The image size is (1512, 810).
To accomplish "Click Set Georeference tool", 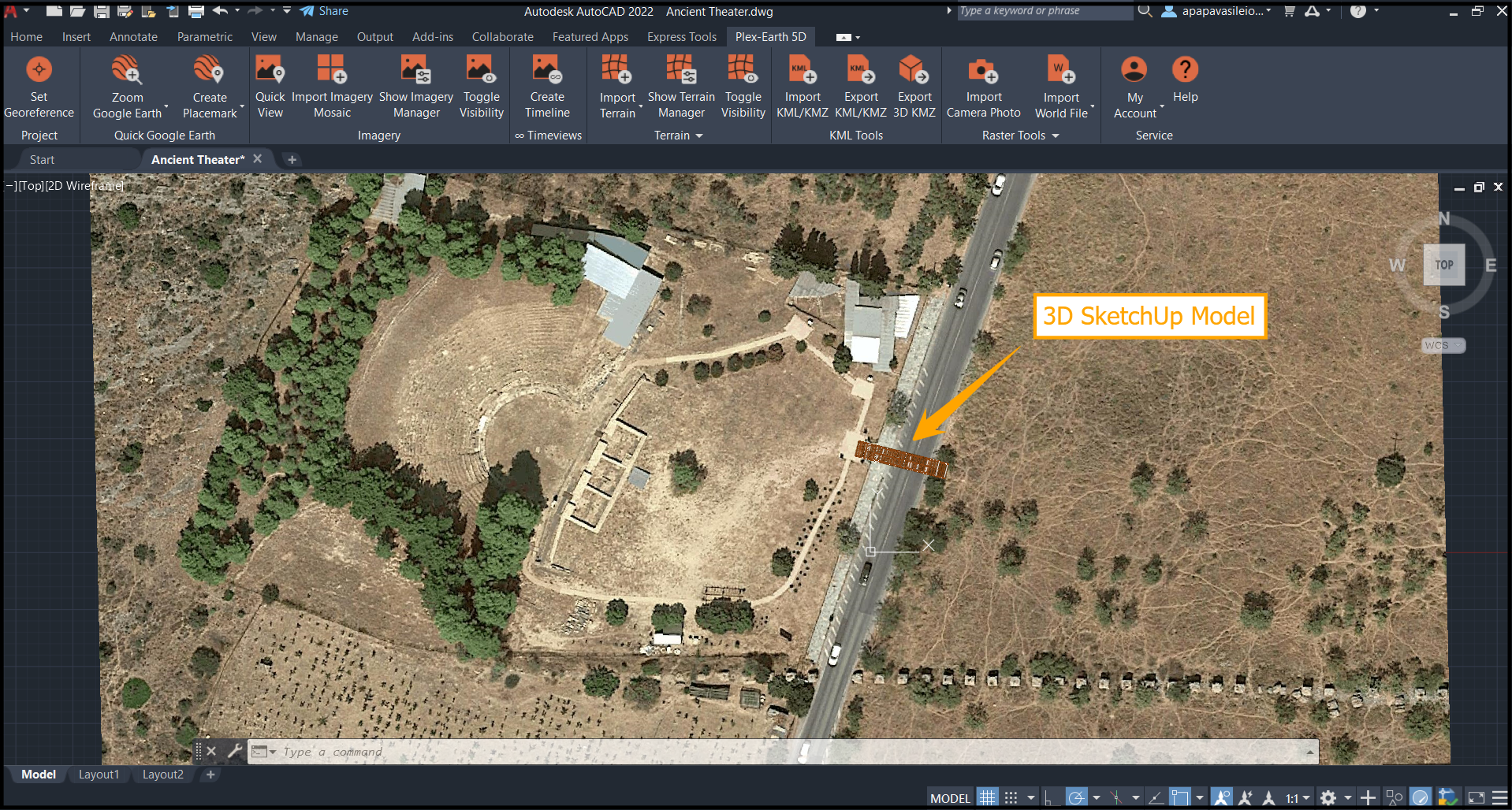I will [39, 87].
